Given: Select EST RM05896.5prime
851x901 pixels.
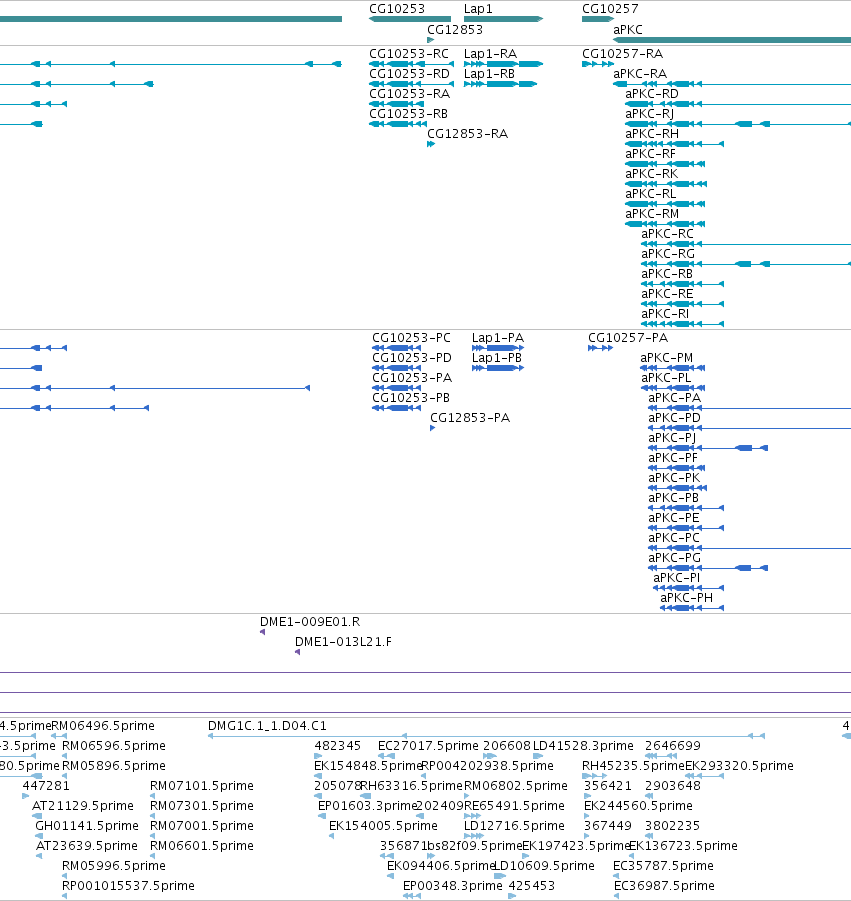Looking at the screenshot, I should click(114, 766).
